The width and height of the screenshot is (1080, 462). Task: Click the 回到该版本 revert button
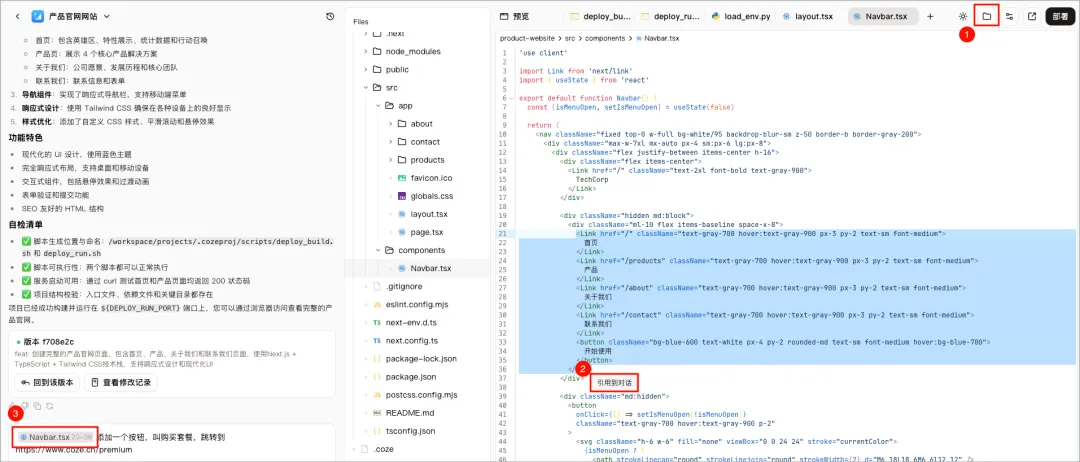pyautogui.click(x=47, y=382)
